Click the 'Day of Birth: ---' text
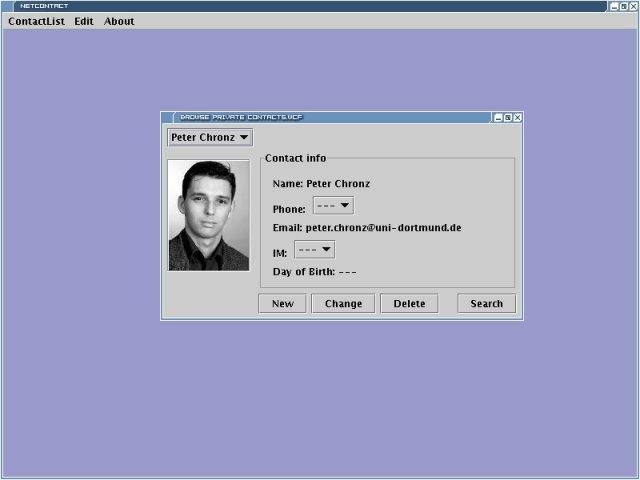 315,272
